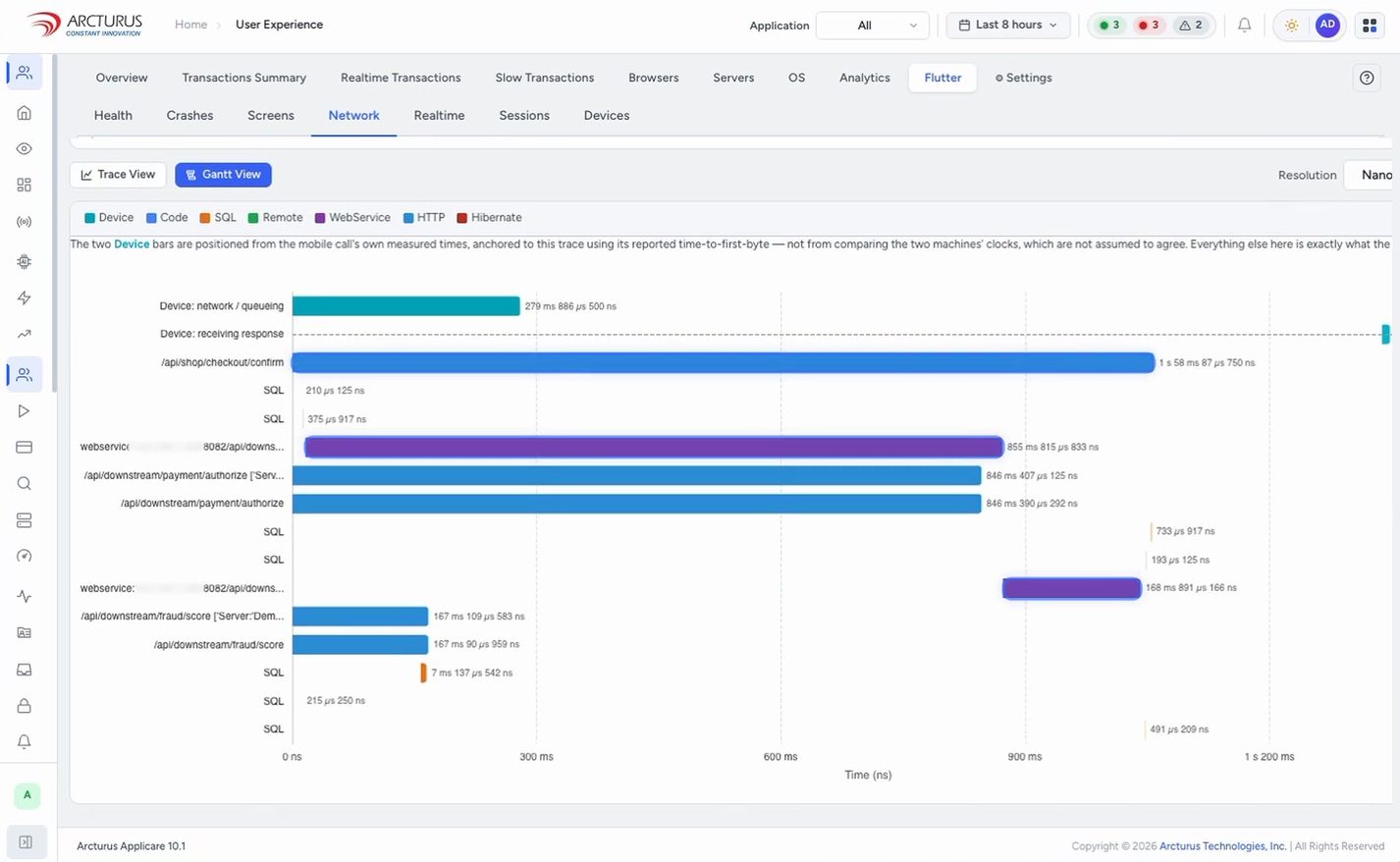Toggle the Remote legend entry
The height and width of the screenshot is (862, 1400).
tap(275, 218)
